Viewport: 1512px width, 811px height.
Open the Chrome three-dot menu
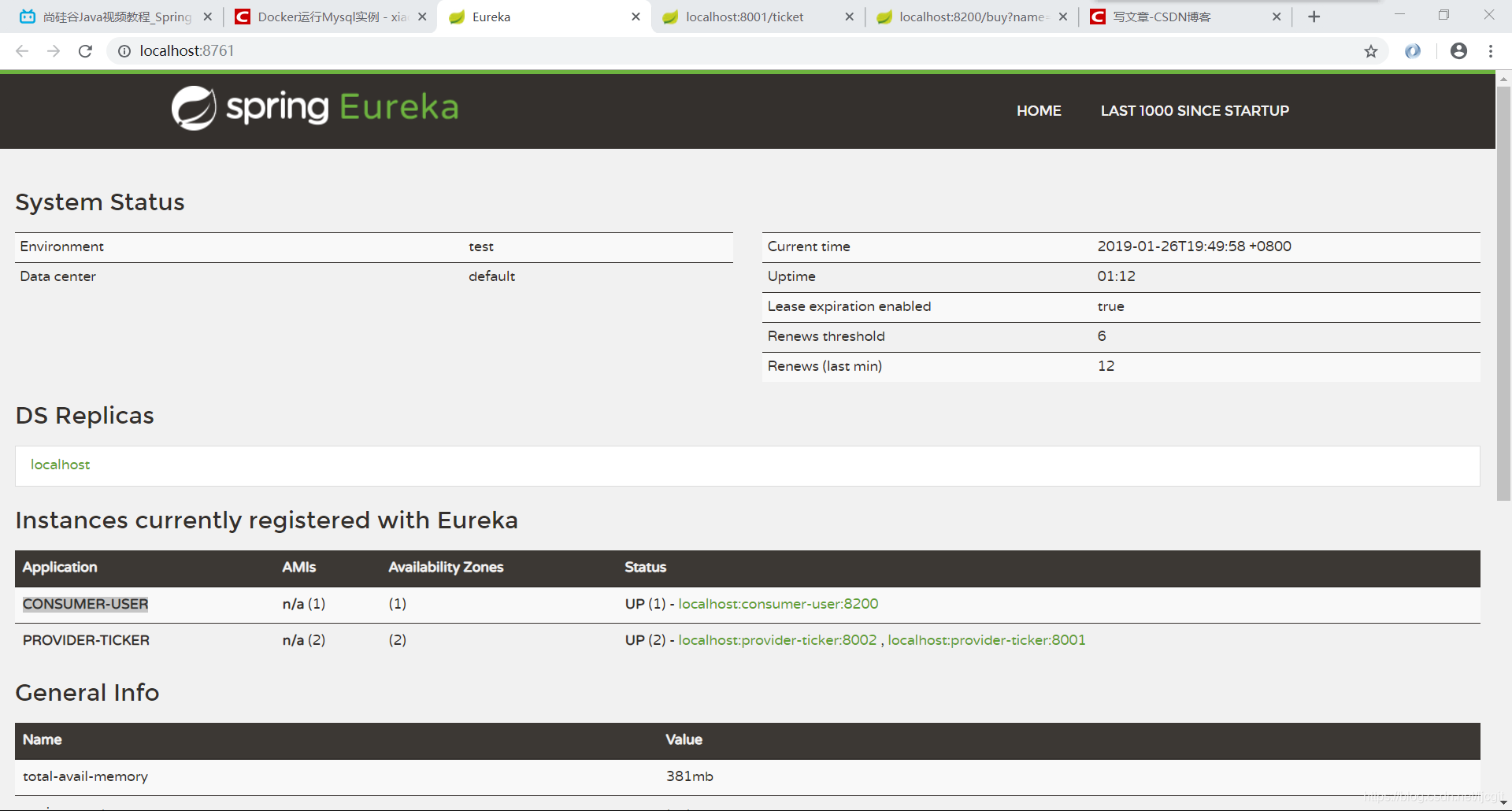[x=1491, y=51]
